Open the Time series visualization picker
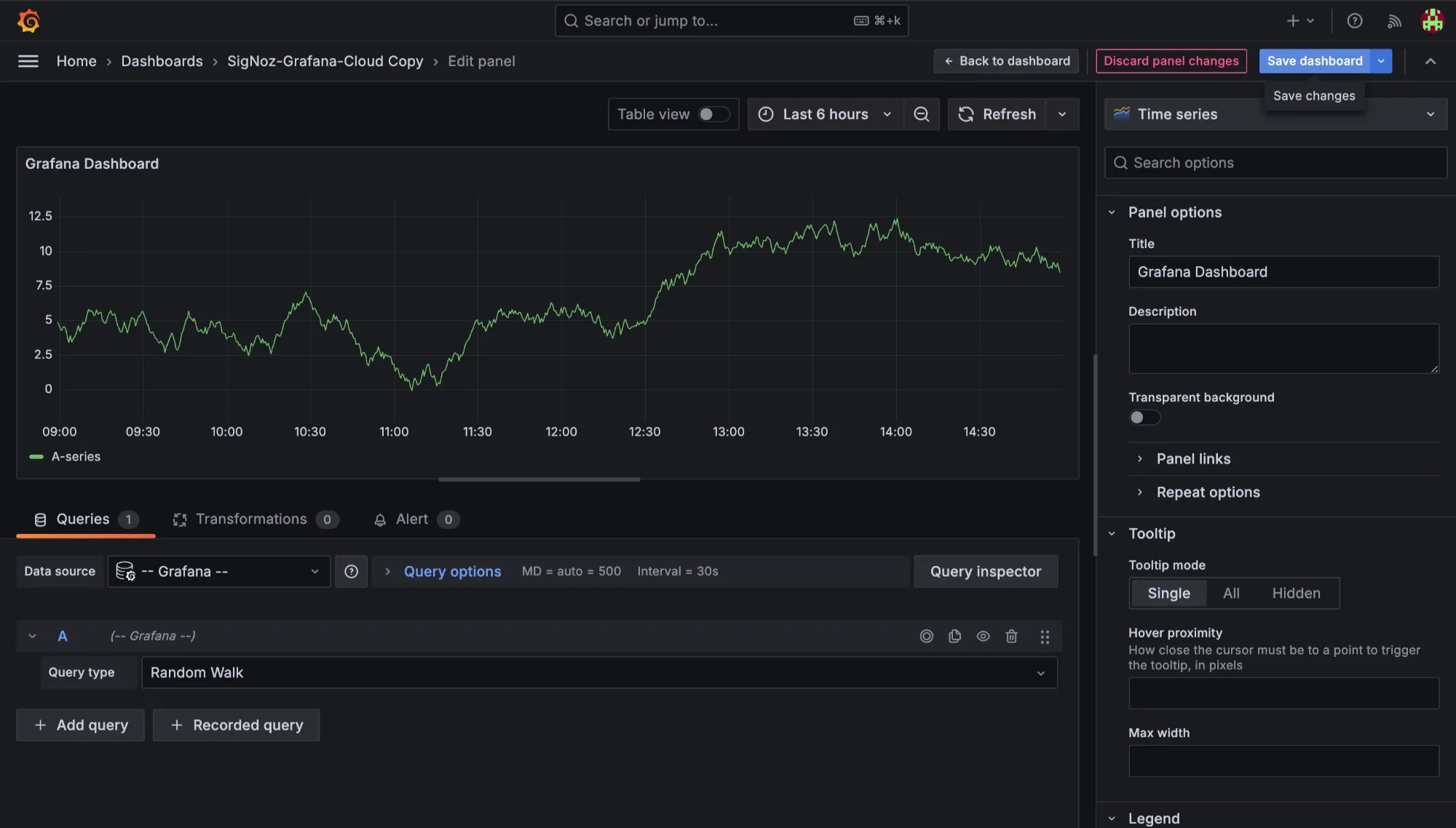 [1275, 114]
